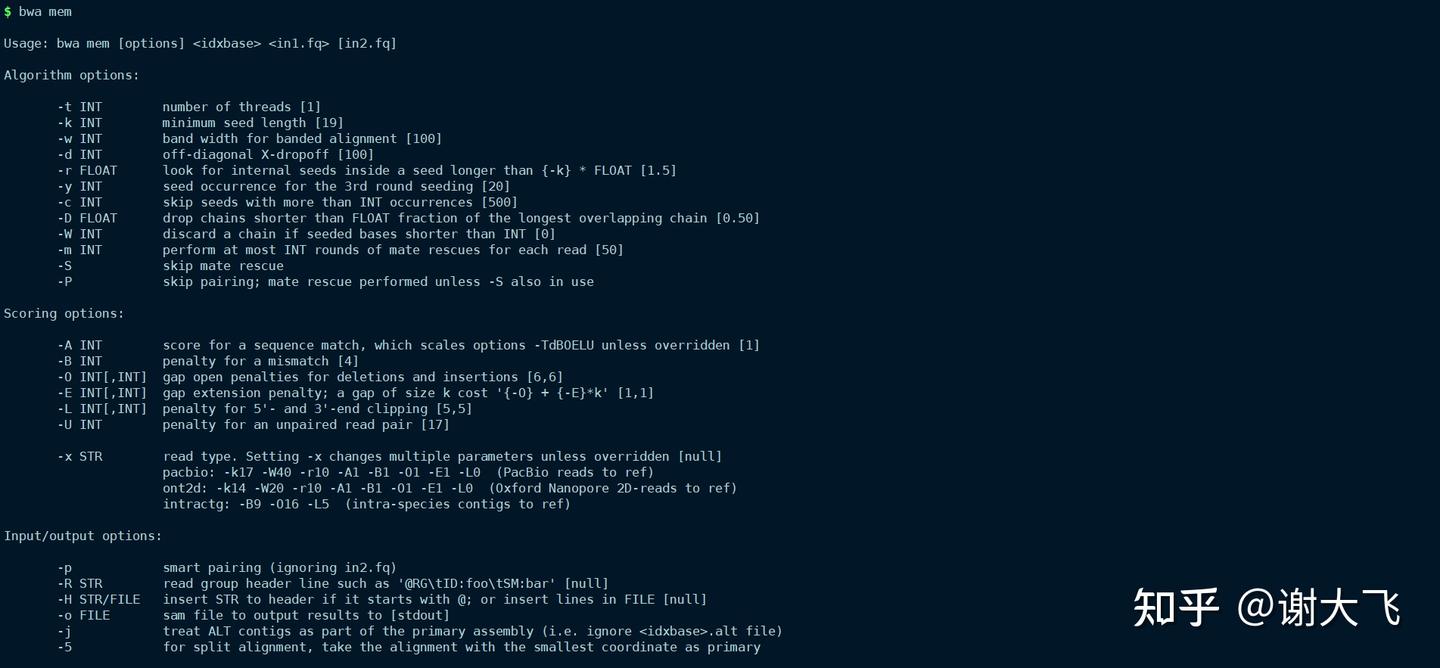Select the '-k INT' minimum seed length line

(200, 123)
